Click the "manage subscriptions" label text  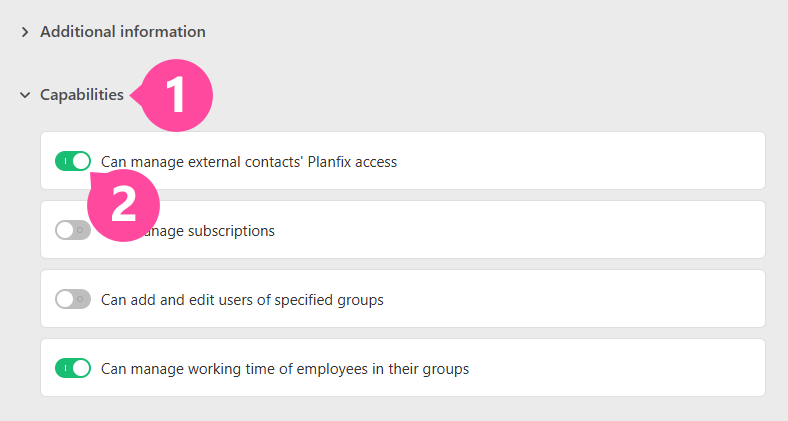click(x=218, y=231)
